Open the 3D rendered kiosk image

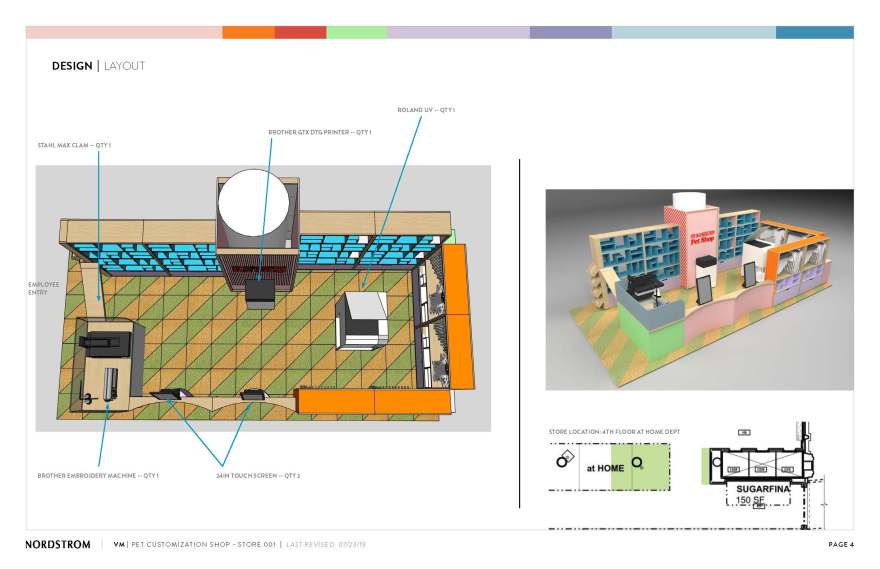coord(698,289)
